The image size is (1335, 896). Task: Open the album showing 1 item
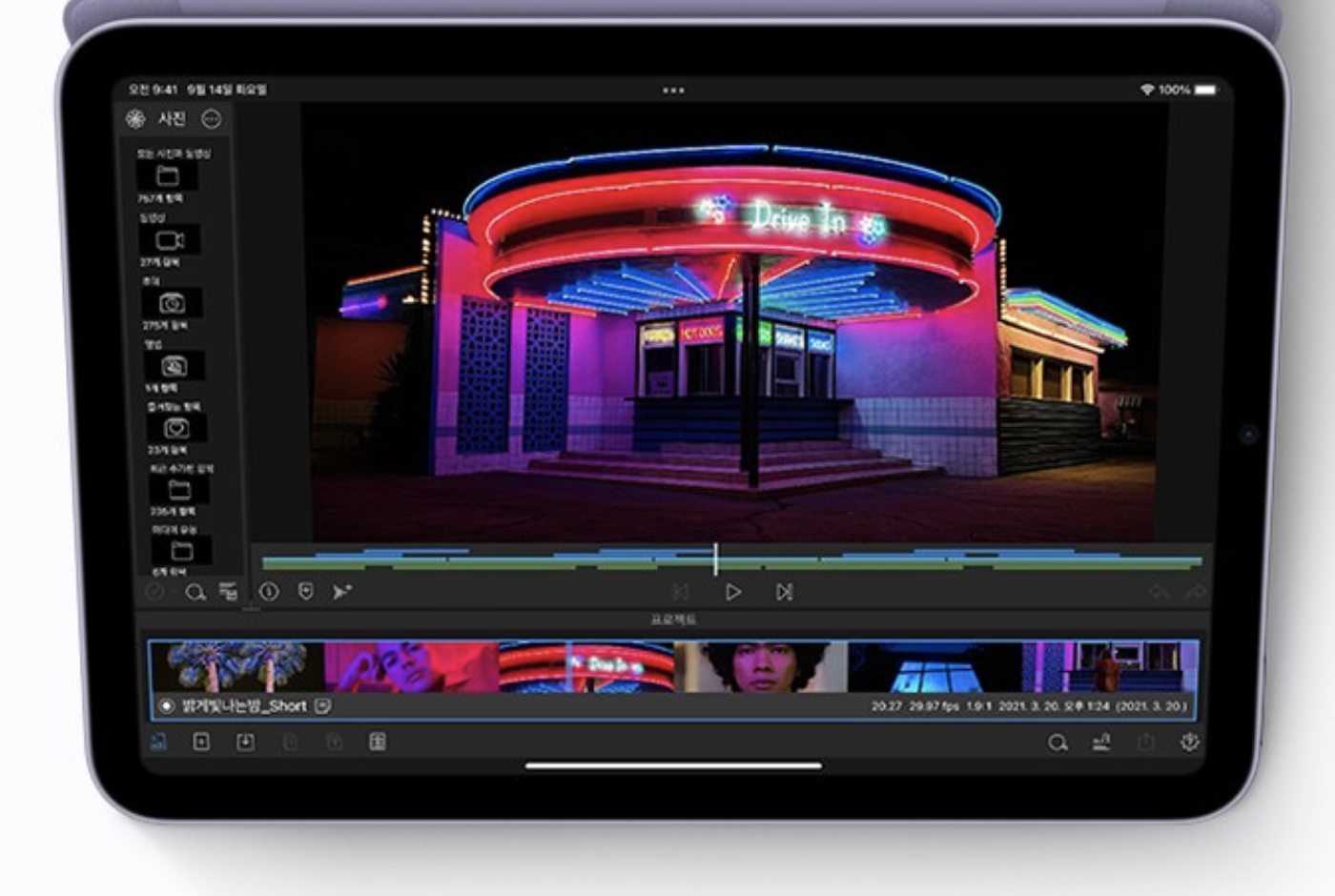[175, 366]
